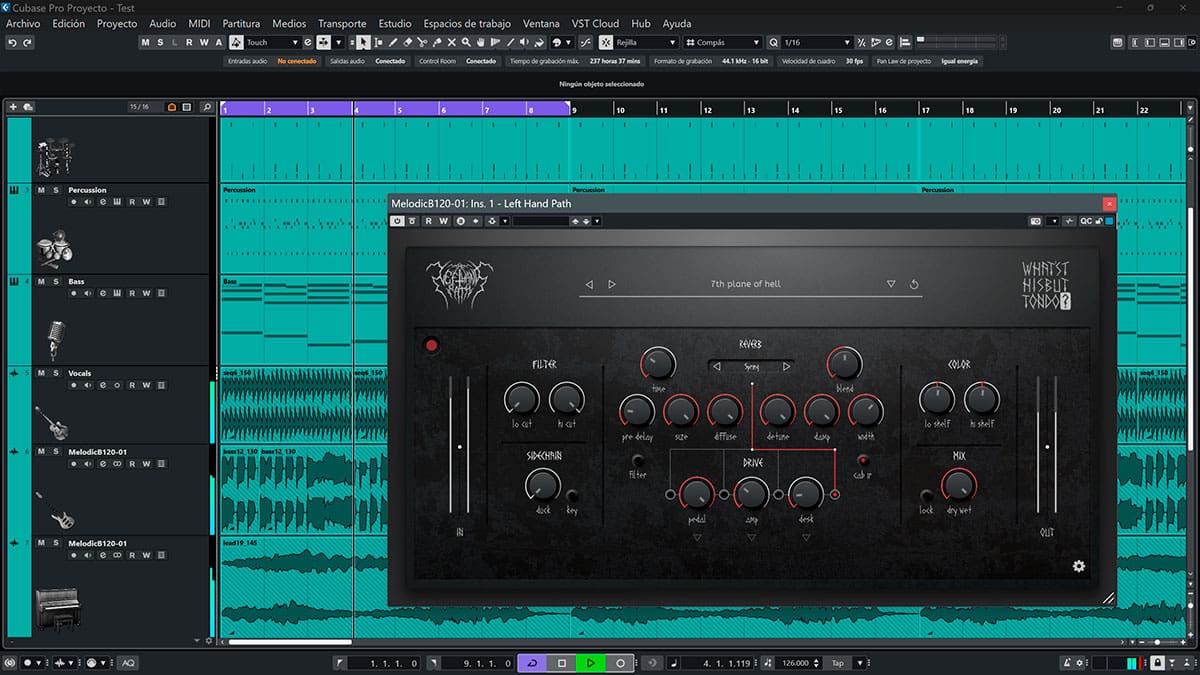Expand the amp drive options triangle
The height and width of the screenshot is (675, 1200).
(x=751, y=538)
